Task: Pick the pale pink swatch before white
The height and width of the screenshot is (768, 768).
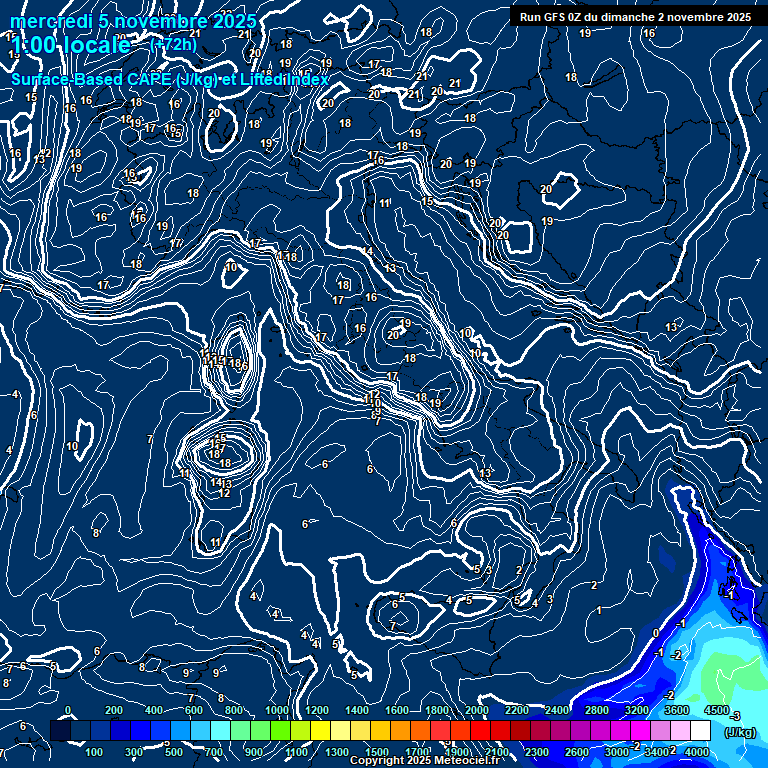Action: 680,730
